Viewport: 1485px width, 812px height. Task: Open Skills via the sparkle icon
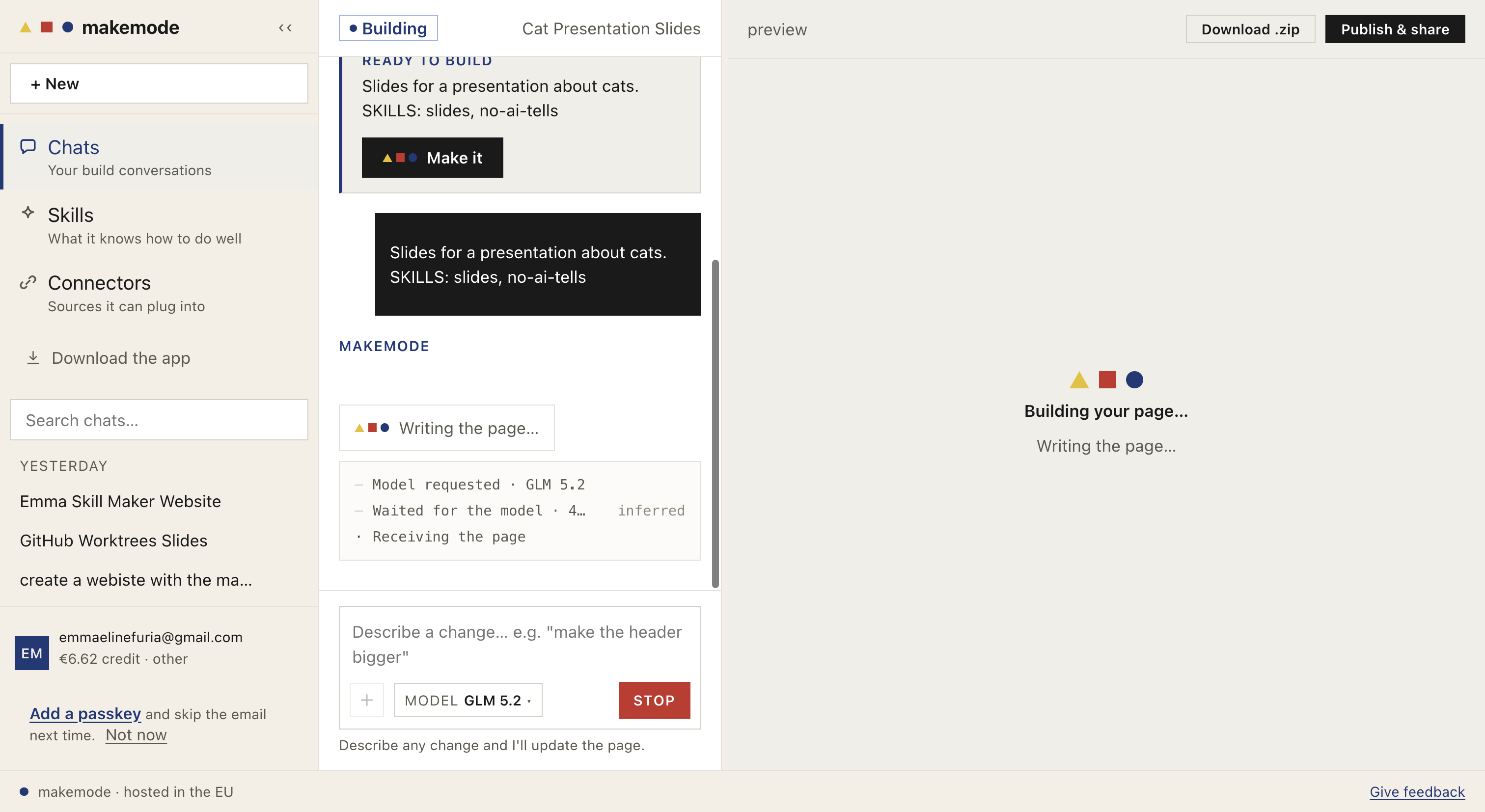(28, 212)
